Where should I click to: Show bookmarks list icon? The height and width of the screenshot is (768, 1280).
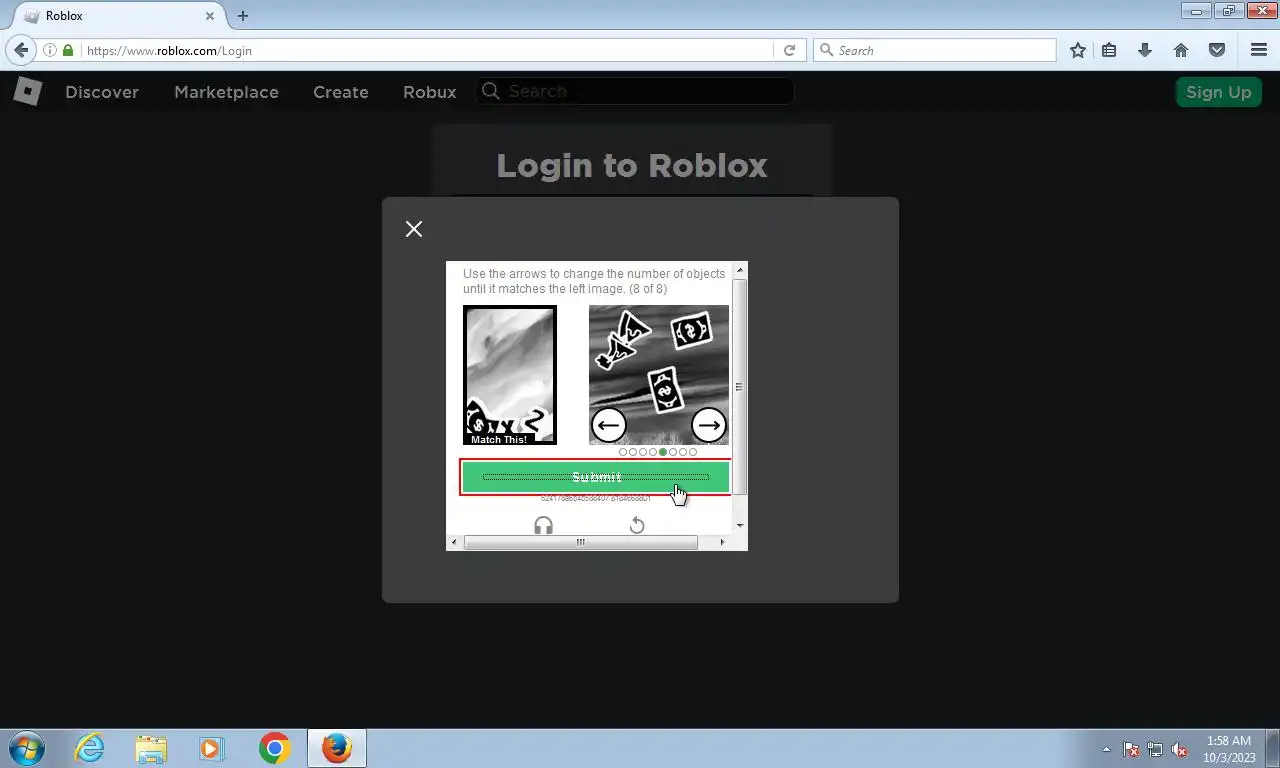1109,50
